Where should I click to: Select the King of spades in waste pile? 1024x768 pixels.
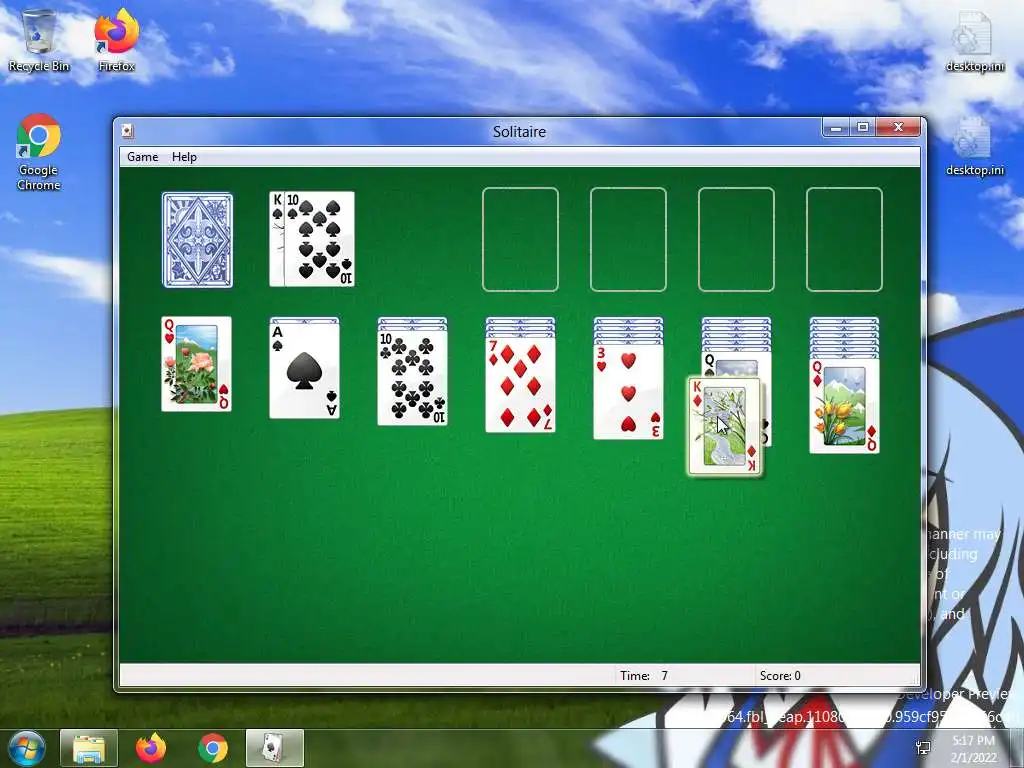[x=276, y=239]
